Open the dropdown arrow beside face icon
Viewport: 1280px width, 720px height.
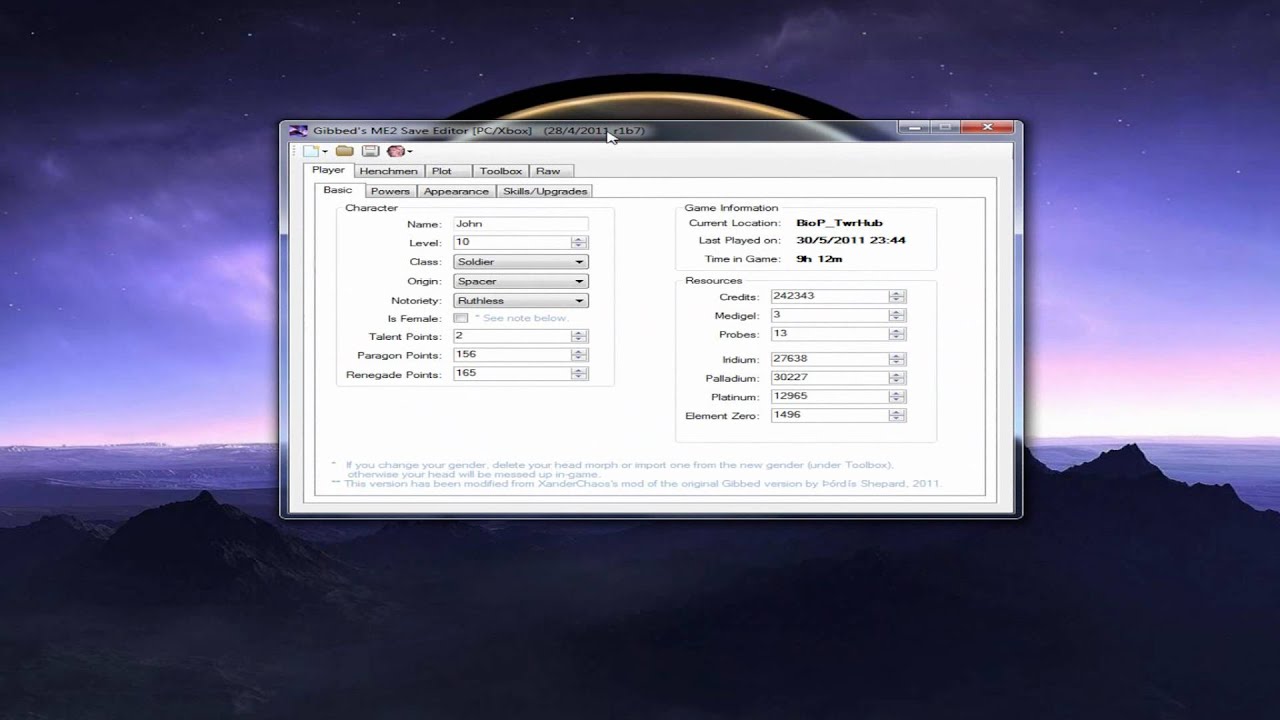tap(410, 152)
